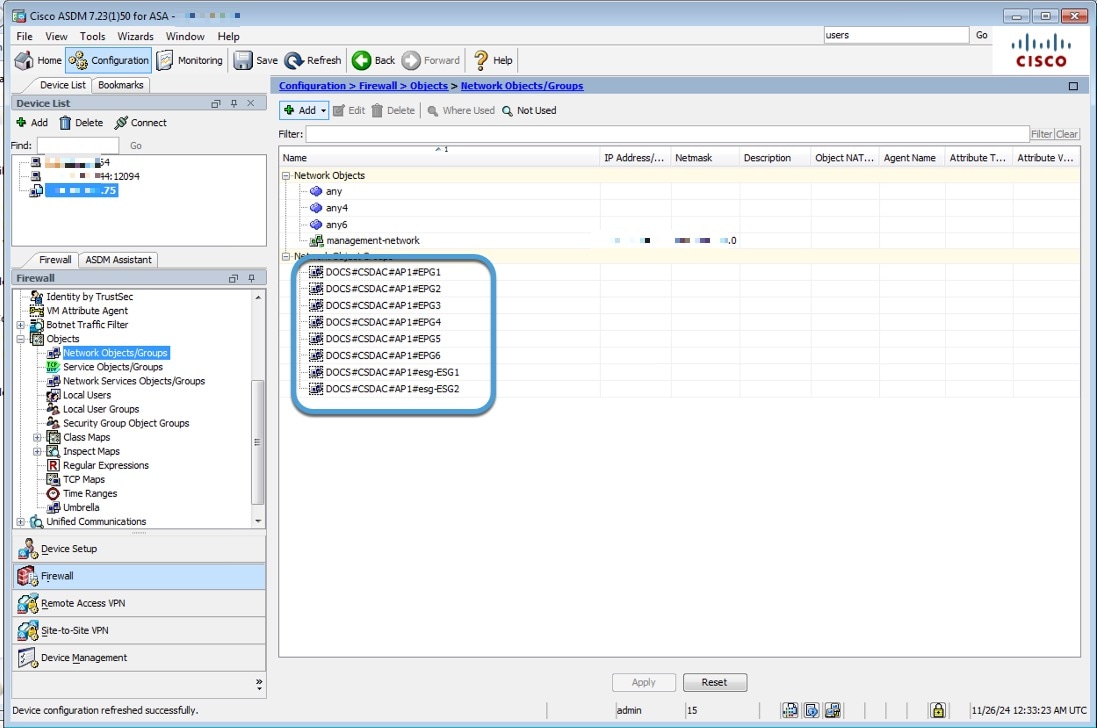Open the Site-to-Site VPN section
This screenshot has width=1097, height=728.
[x=139, y=630]
